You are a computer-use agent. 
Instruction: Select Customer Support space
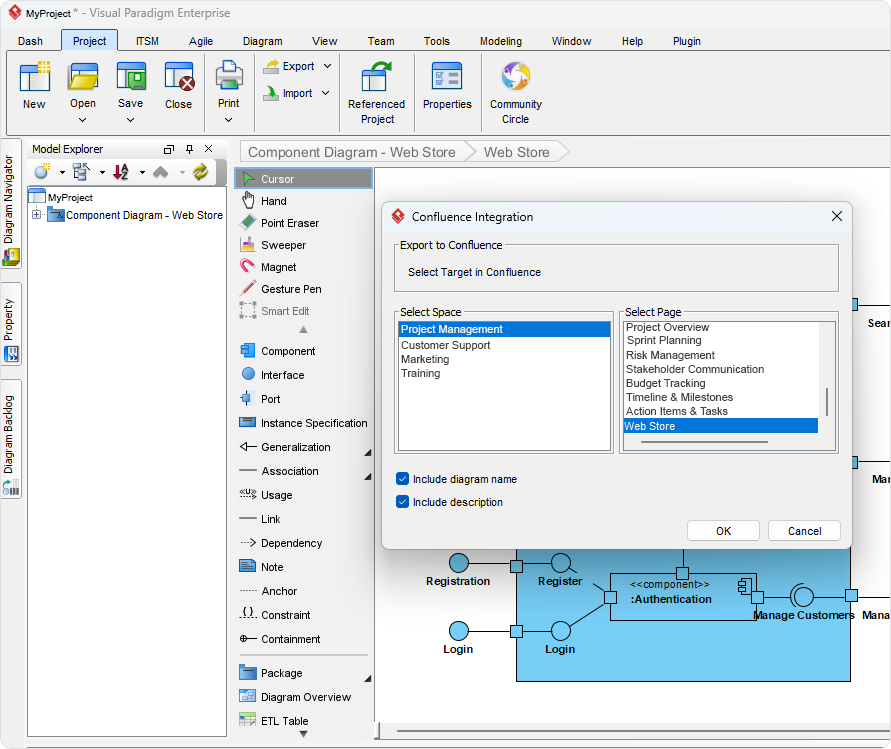click(446, 345)
